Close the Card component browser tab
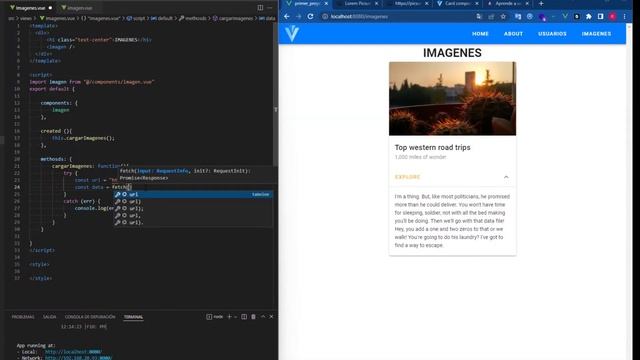Image resolution: width=640 pixels, height=360 pixels. [x=477, y=4]
